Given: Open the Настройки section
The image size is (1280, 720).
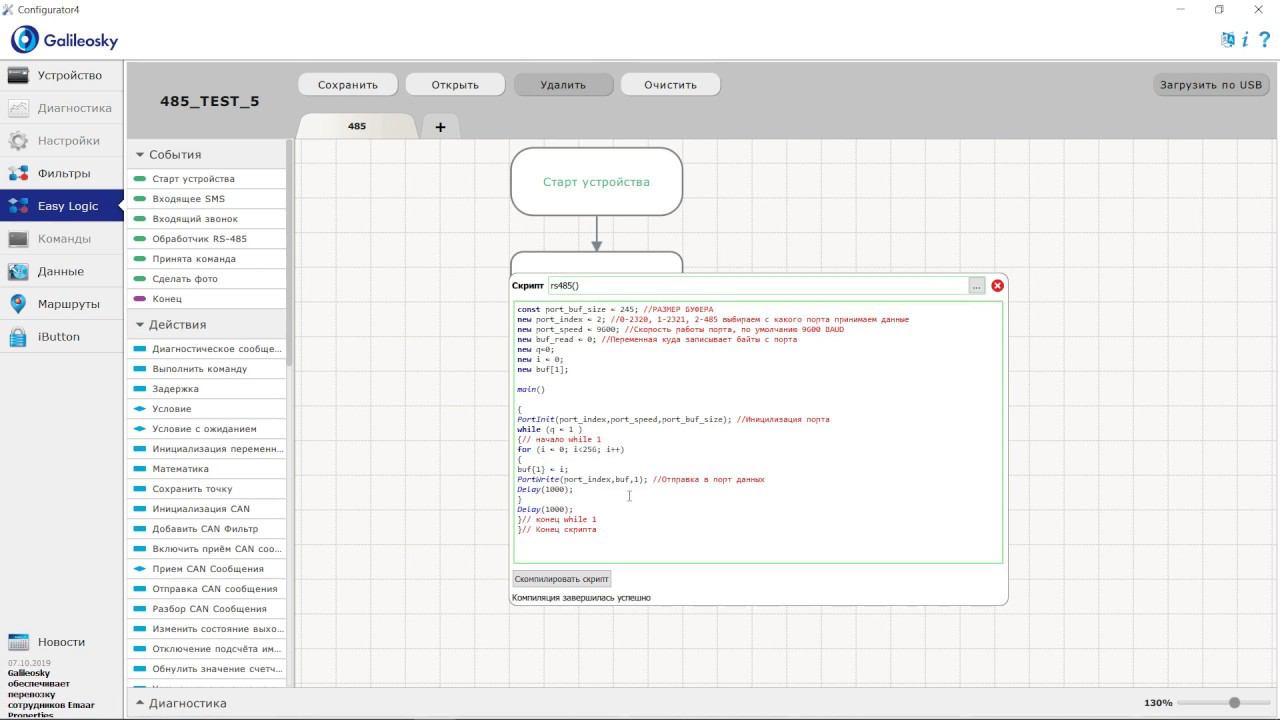Looking at the screenshot, I should (62, 141).
